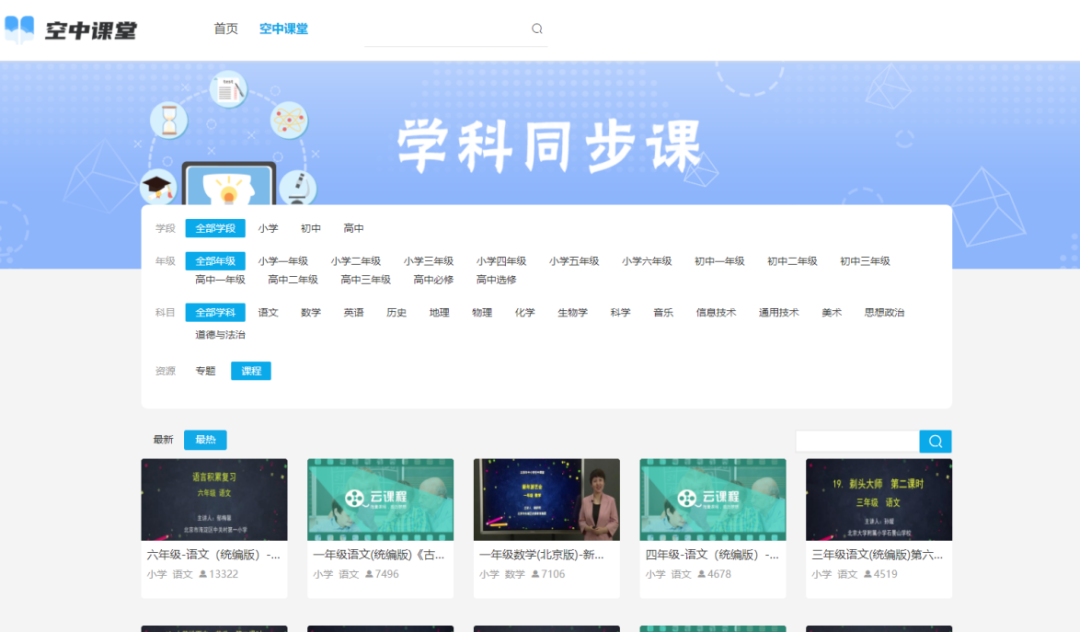Filter subjects by 数学
The height and width of the screenshot is (632, 1080).
(311, 312)
